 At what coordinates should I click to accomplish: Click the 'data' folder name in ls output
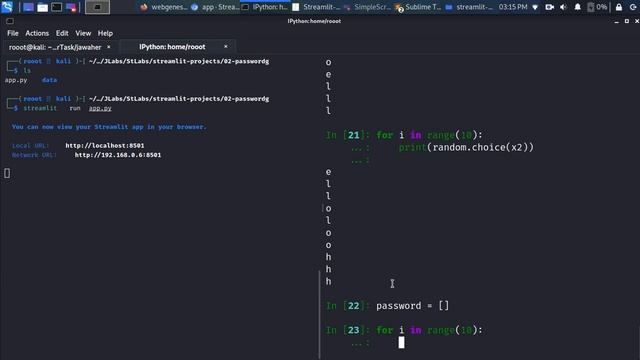click(49, 80)
